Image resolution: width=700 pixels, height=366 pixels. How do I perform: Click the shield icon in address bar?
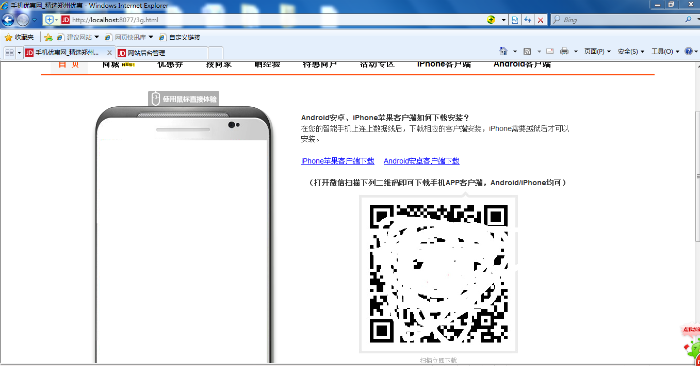click(x=49, y=20)
